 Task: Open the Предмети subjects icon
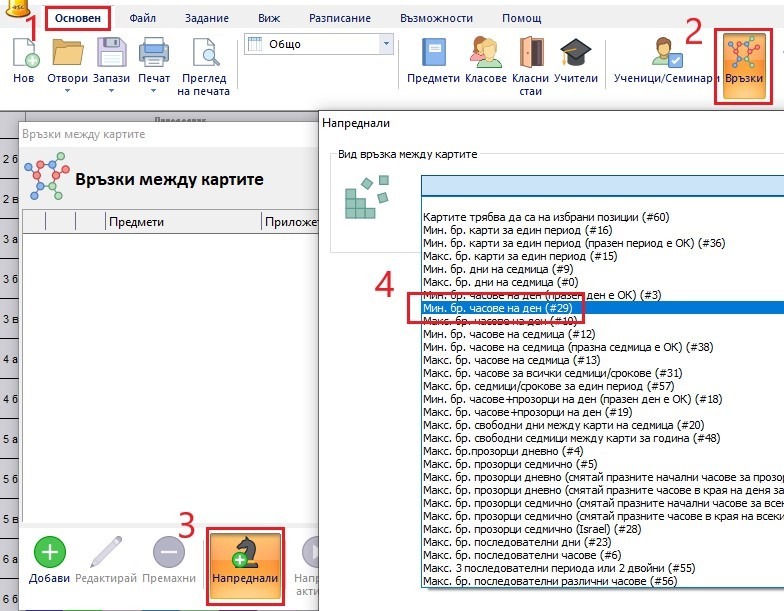tap(434, 52)
